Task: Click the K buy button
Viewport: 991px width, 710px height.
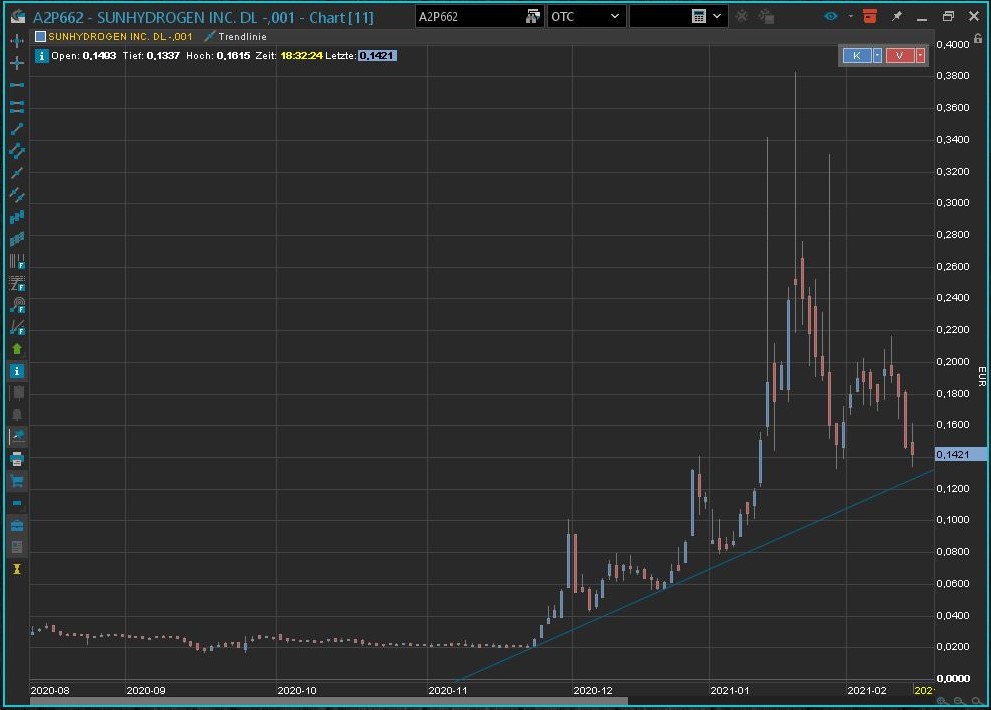Action: pos(857,55)
